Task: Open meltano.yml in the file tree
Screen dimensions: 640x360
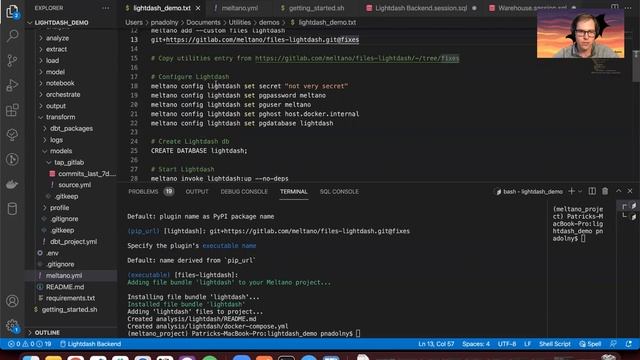Action: (x=64, y=276)
